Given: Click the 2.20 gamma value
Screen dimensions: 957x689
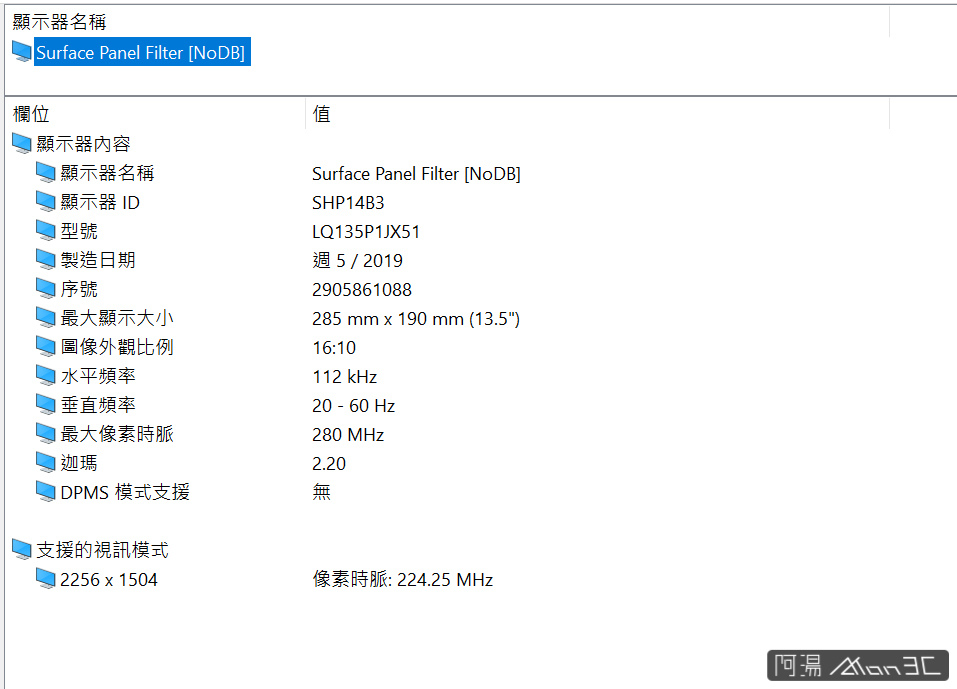Looking at the screenshot, I should [x=329, y=463].
